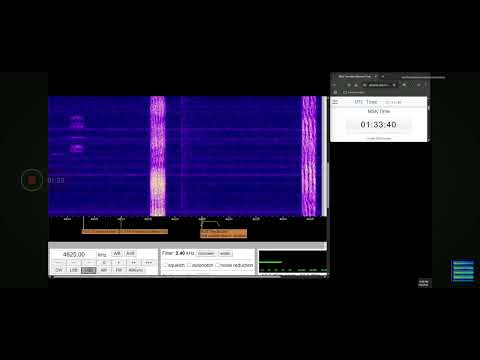This screenshot has height=360, width=480.
Task: Make the filter narrower
Action: pos(206,253)
